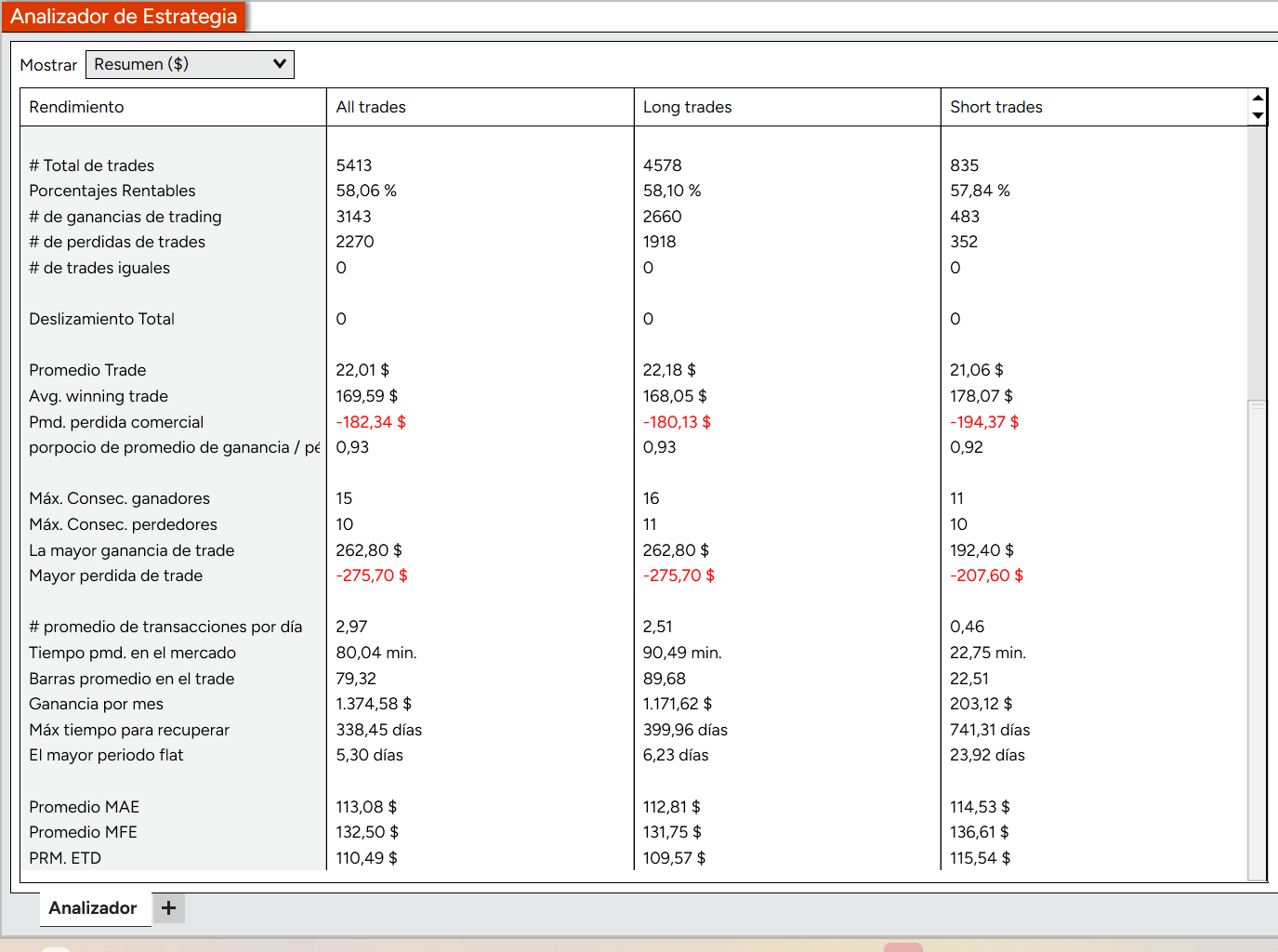Select the Ganancia por mes row label
The height and width of the screenshot is (952, 1278).
tap(96, 704)
